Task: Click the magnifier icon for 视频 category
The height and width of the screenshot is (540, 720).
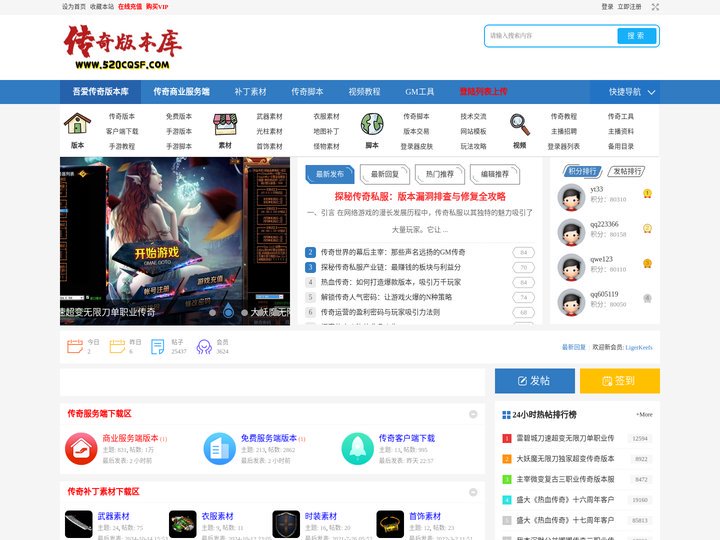Action: pos(520,124)
